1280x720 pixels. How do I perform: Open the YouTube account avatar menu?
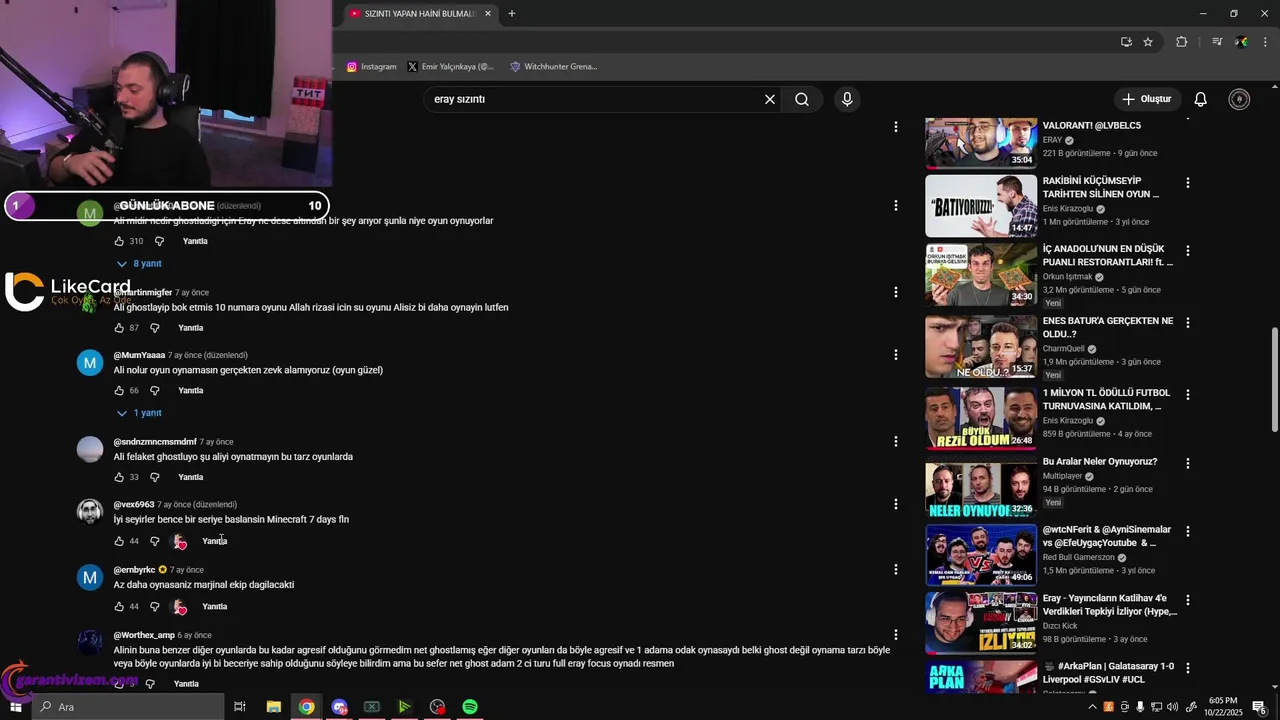[x=1239, y=99]
